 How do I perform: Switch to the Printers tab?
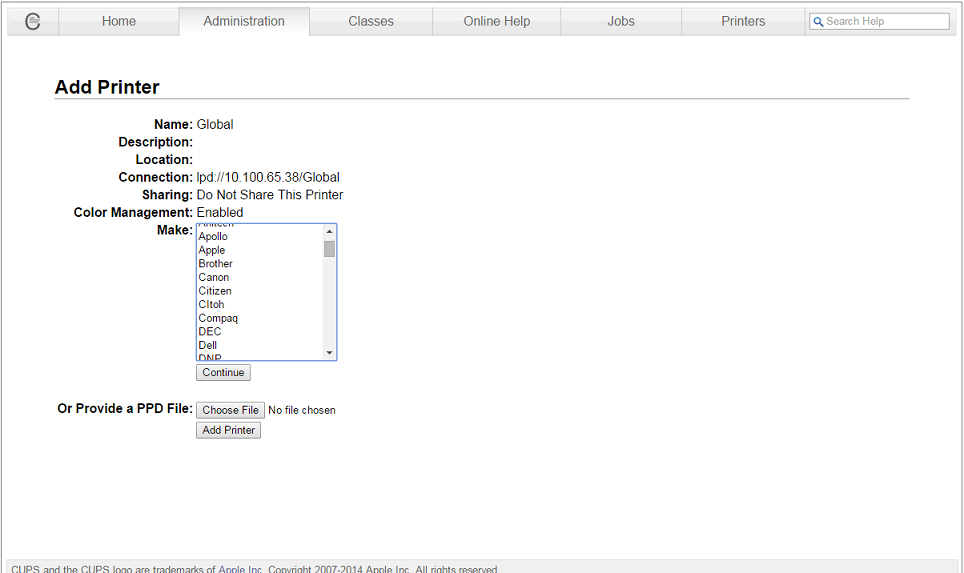(743, 22)
